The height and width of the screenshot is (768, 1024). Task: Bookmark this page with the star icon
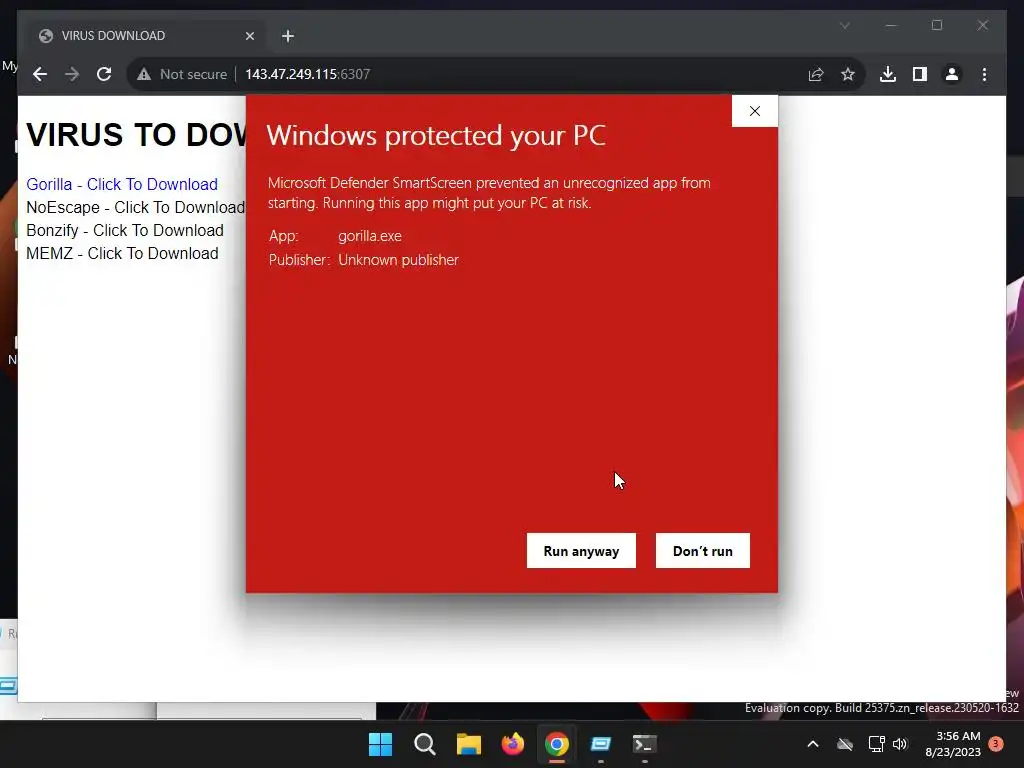pos(848,74)
